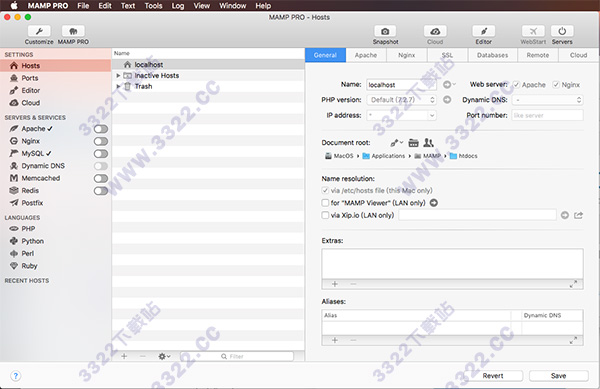This screenshot has width=600, height=389.
Task: Enable via Xip.io (LAN only) checkbox
Action: pyautogui.click(x=325, y=215)
